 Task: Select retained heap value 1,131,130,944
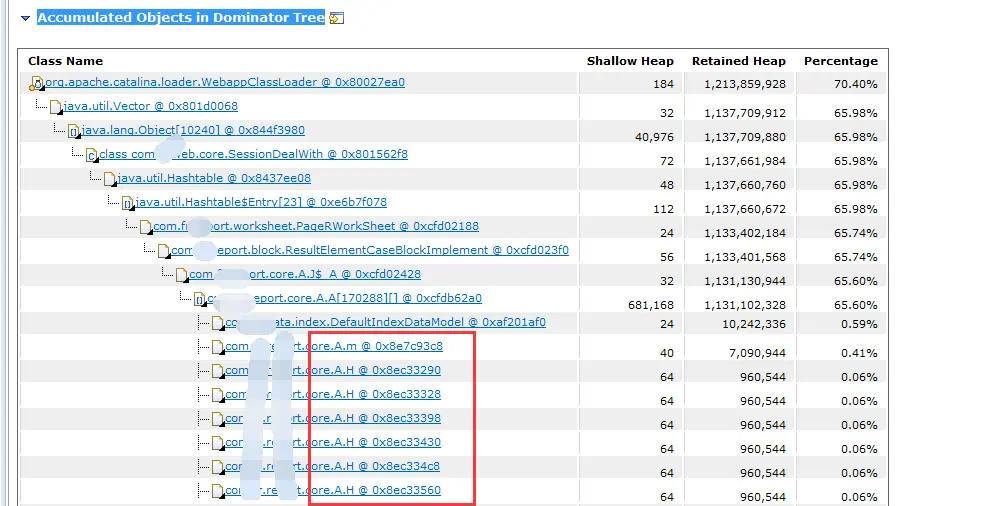[x=745, y=281]
